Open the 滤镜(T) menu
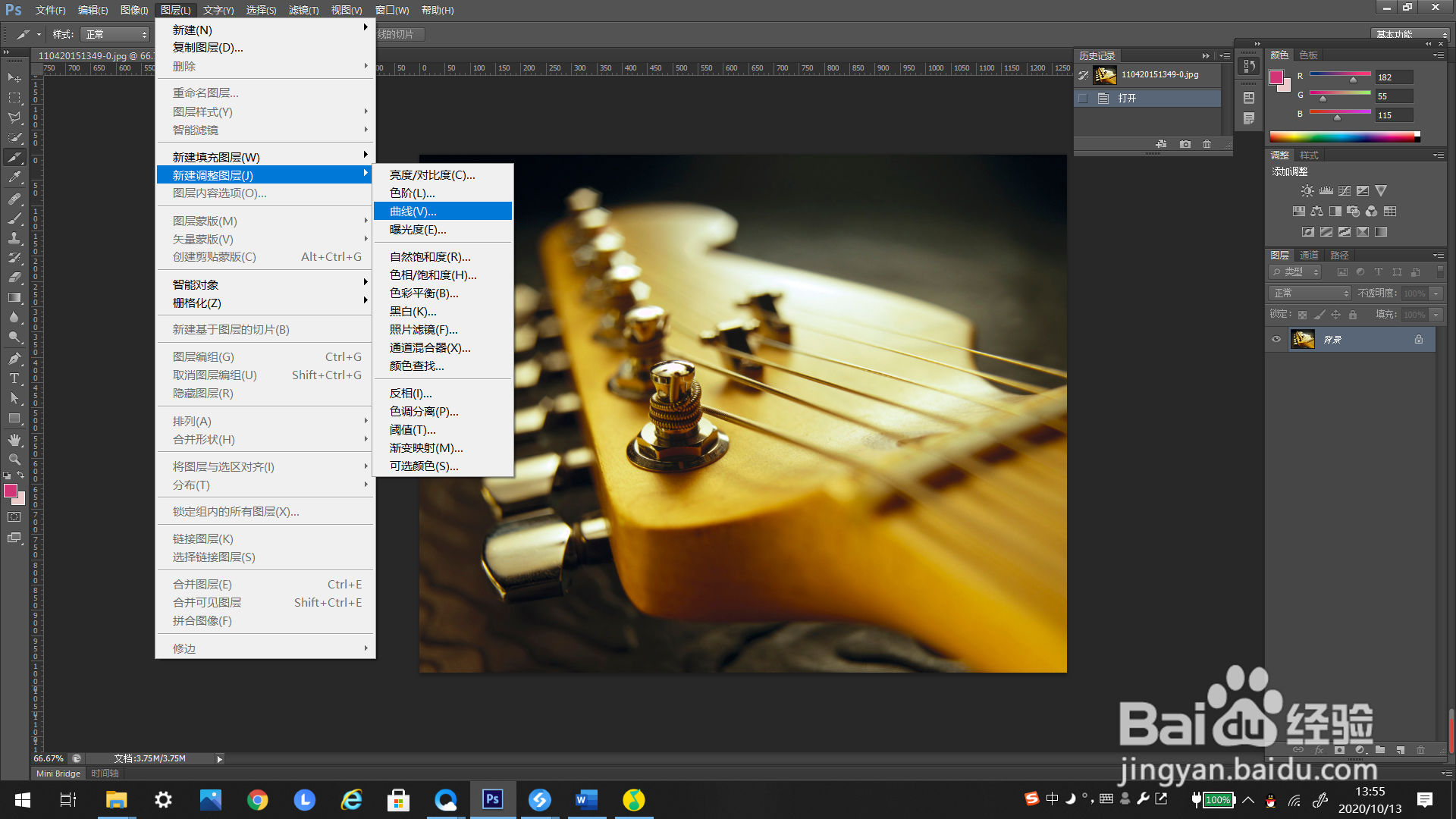 coord(303,10)
